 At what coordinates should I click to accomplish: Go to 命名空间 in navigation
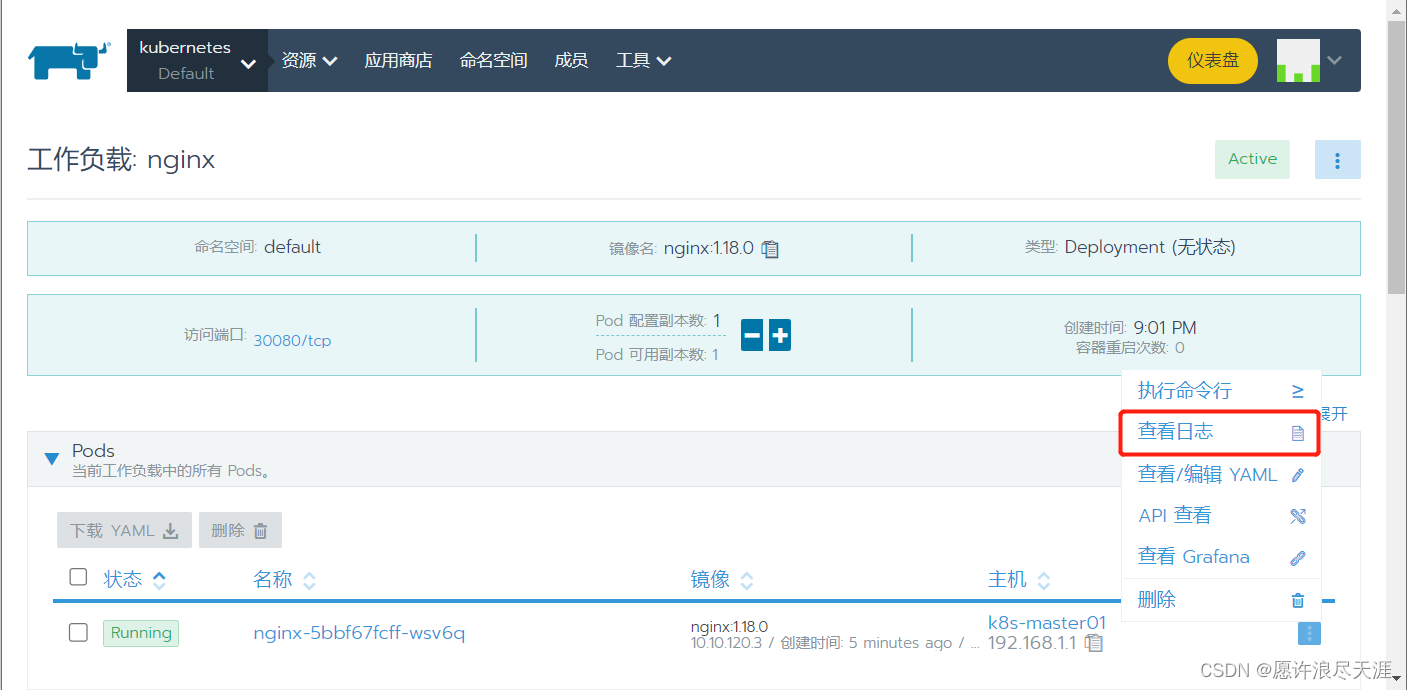(x=493, y=60)
